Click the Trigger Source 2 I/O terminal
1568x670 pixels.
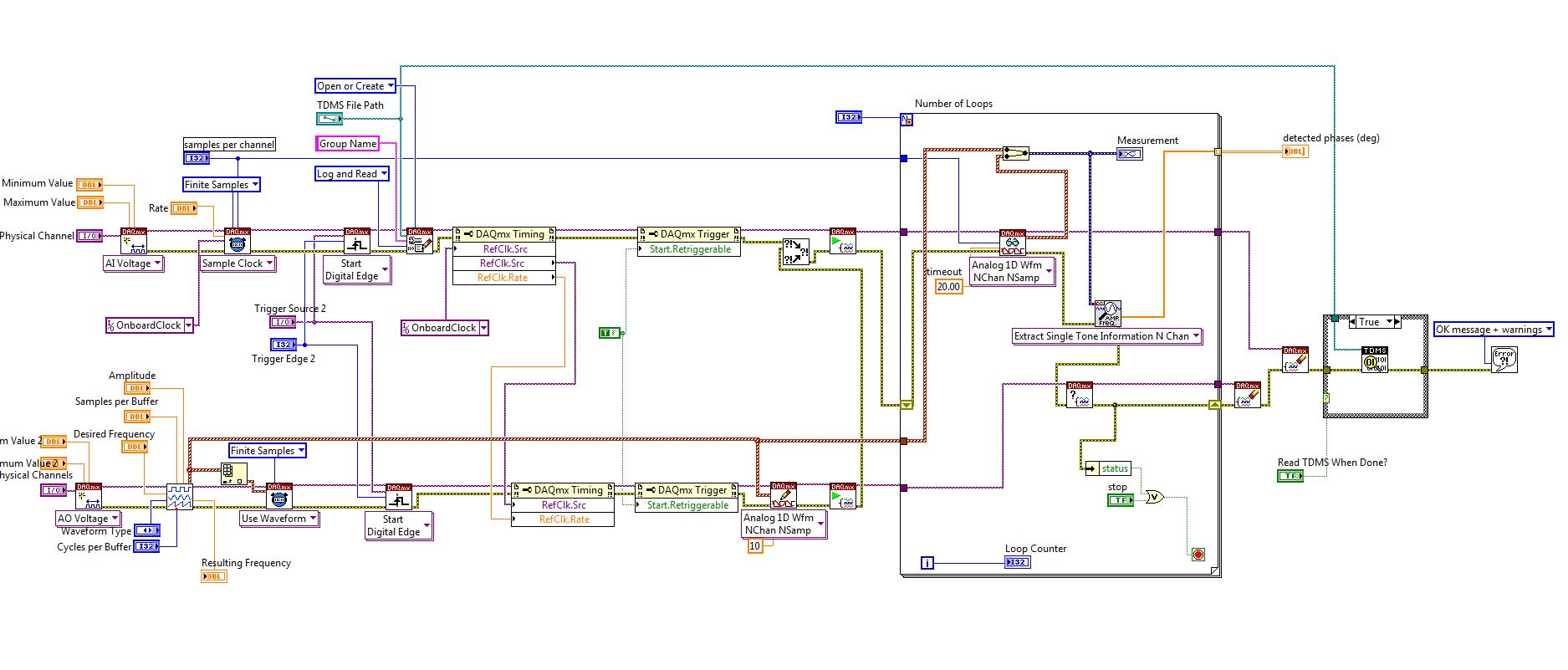click(x=283, y=322)
